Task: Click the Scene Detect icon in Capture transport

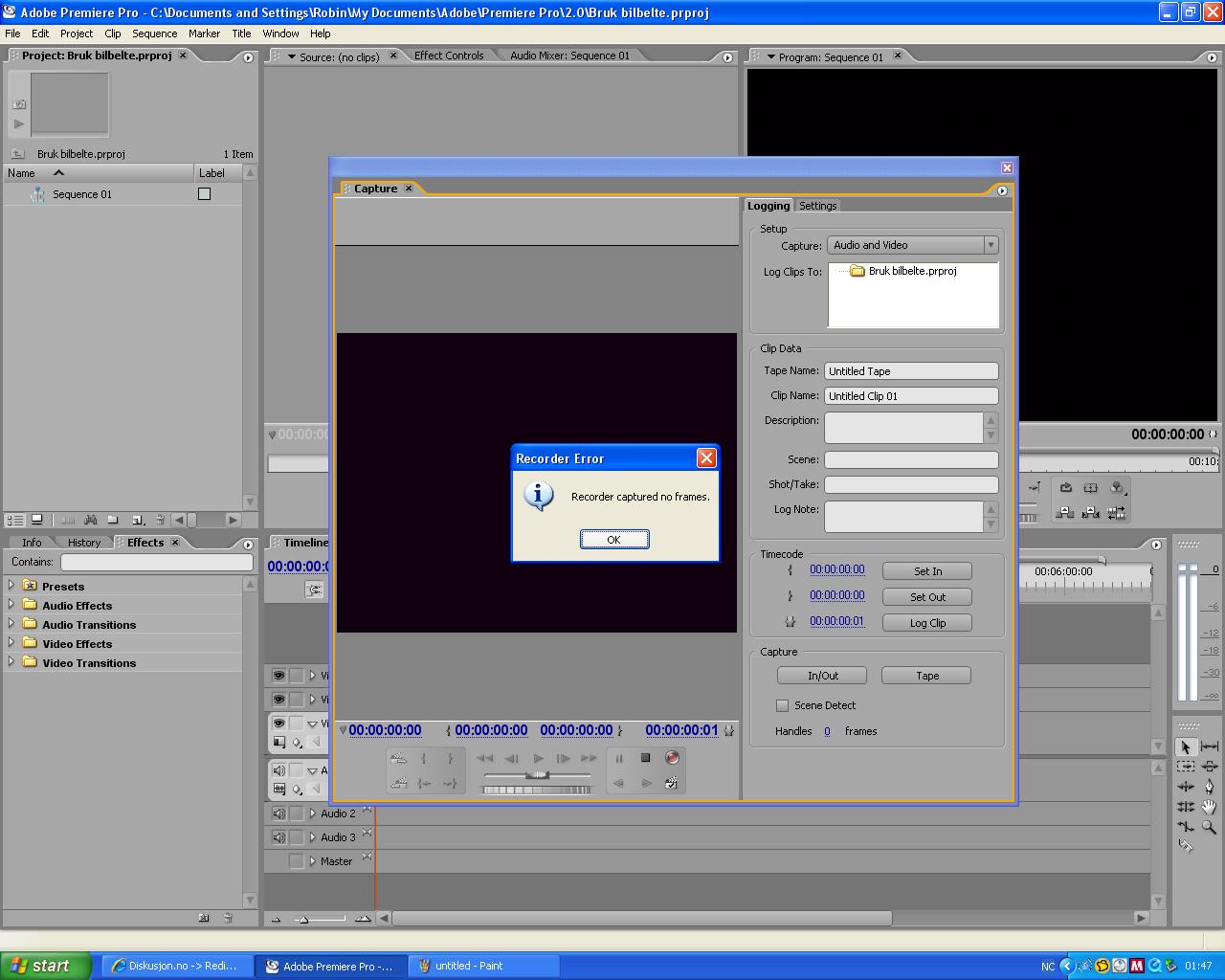Action: (x=672, y=783)
